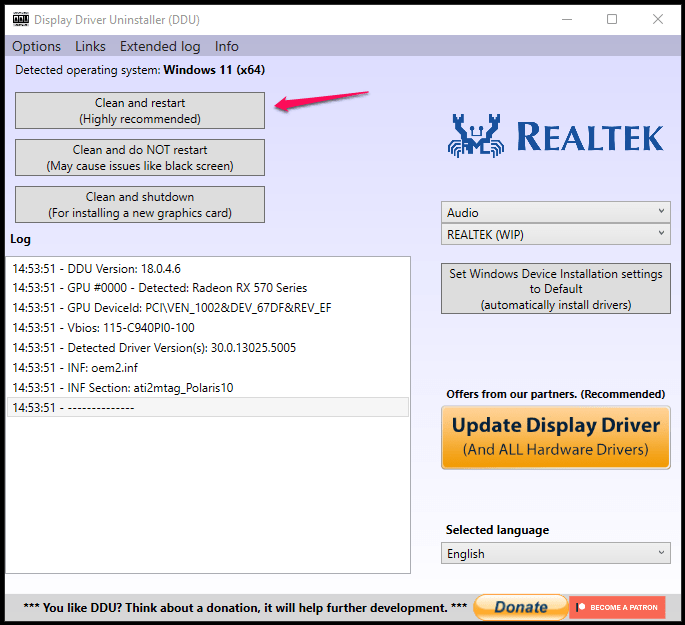Viewport: 685px width, 625px height.
Task: Open the REALTEK (WIP) vendor dropdown
Action: [555, 234]
